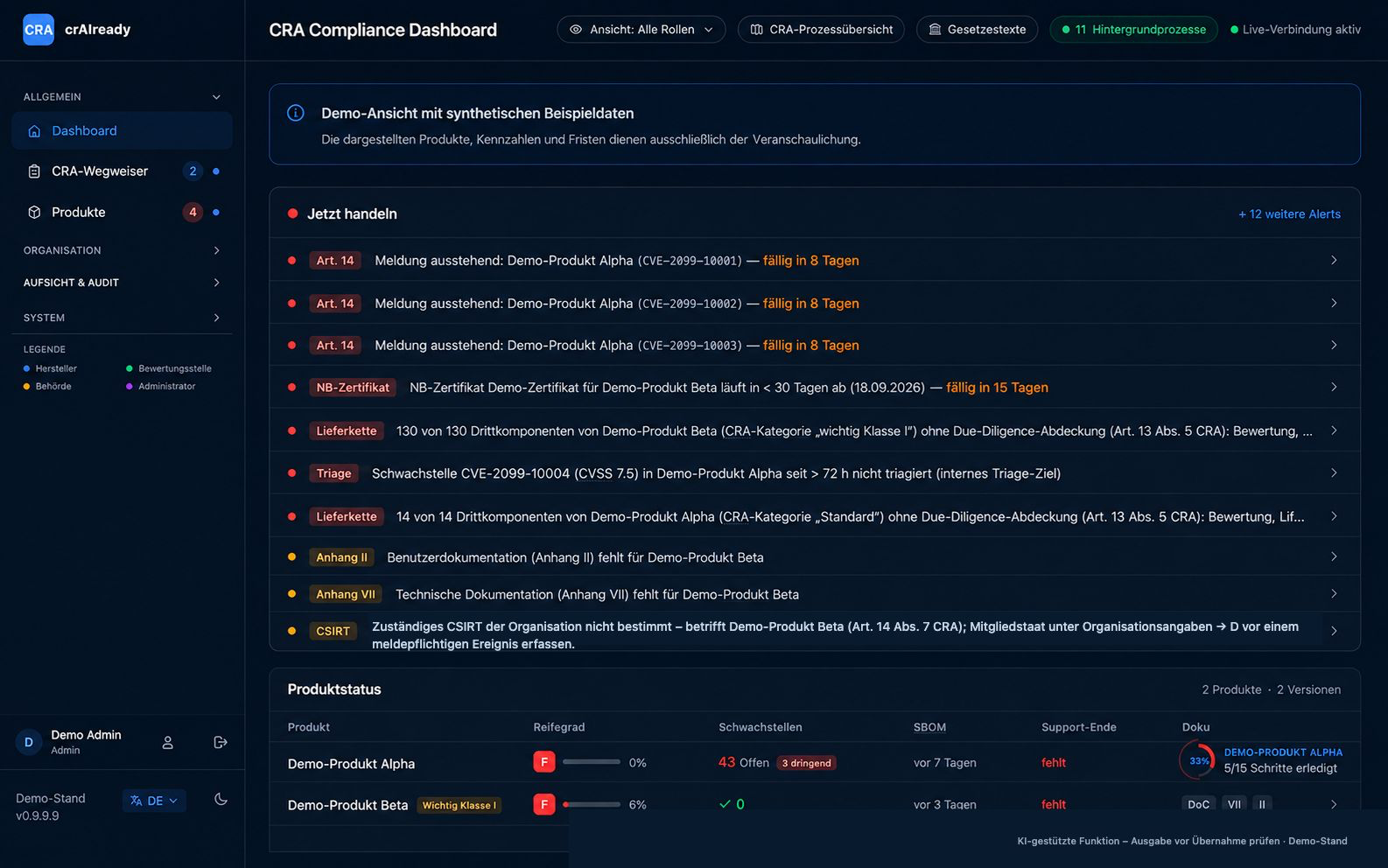This screenshot has height=868, width=1388.
Task: Open chevron for Anhang VII alert
Action: tap(1334, 594)
